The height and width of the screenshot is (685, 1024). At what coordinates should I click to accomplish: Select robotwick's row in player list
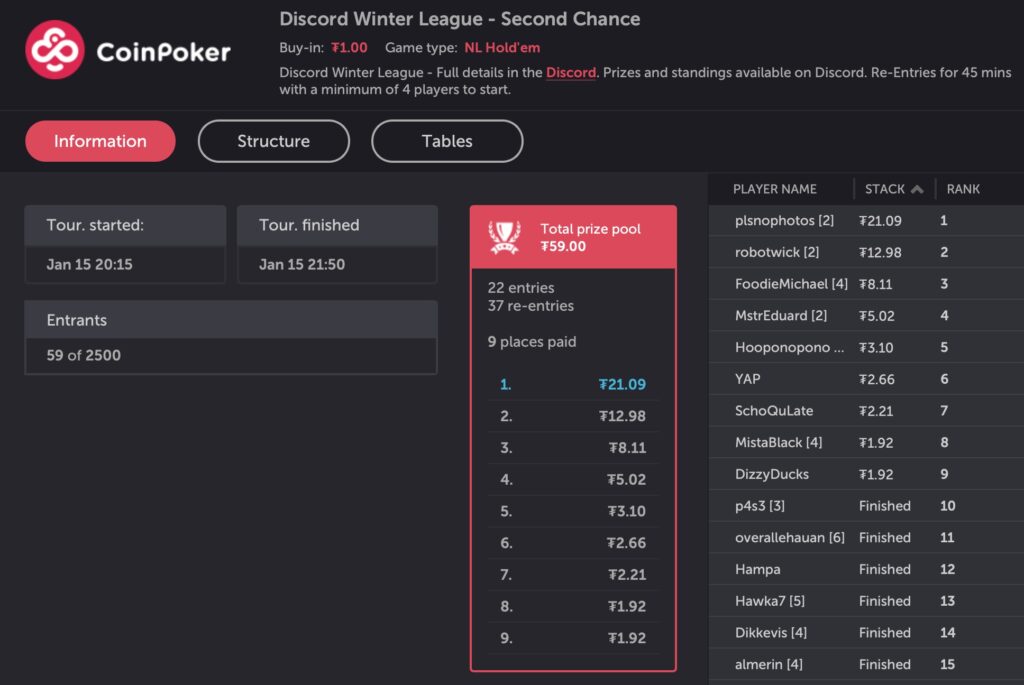(x=782, y=252)
